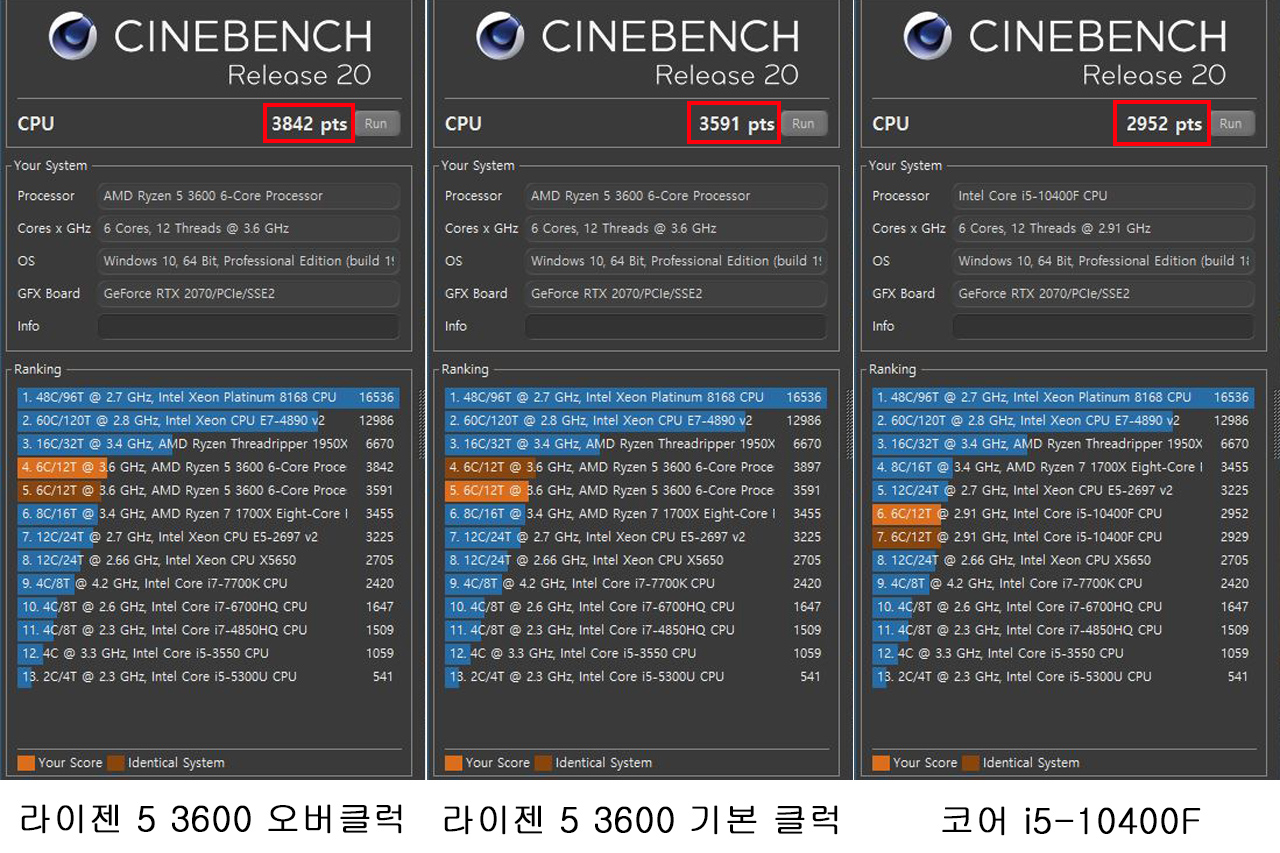Screen dimensions: 1280x853
Task: Click the GFX Board field in the 3591 pts panel
Action: [676, 294]
